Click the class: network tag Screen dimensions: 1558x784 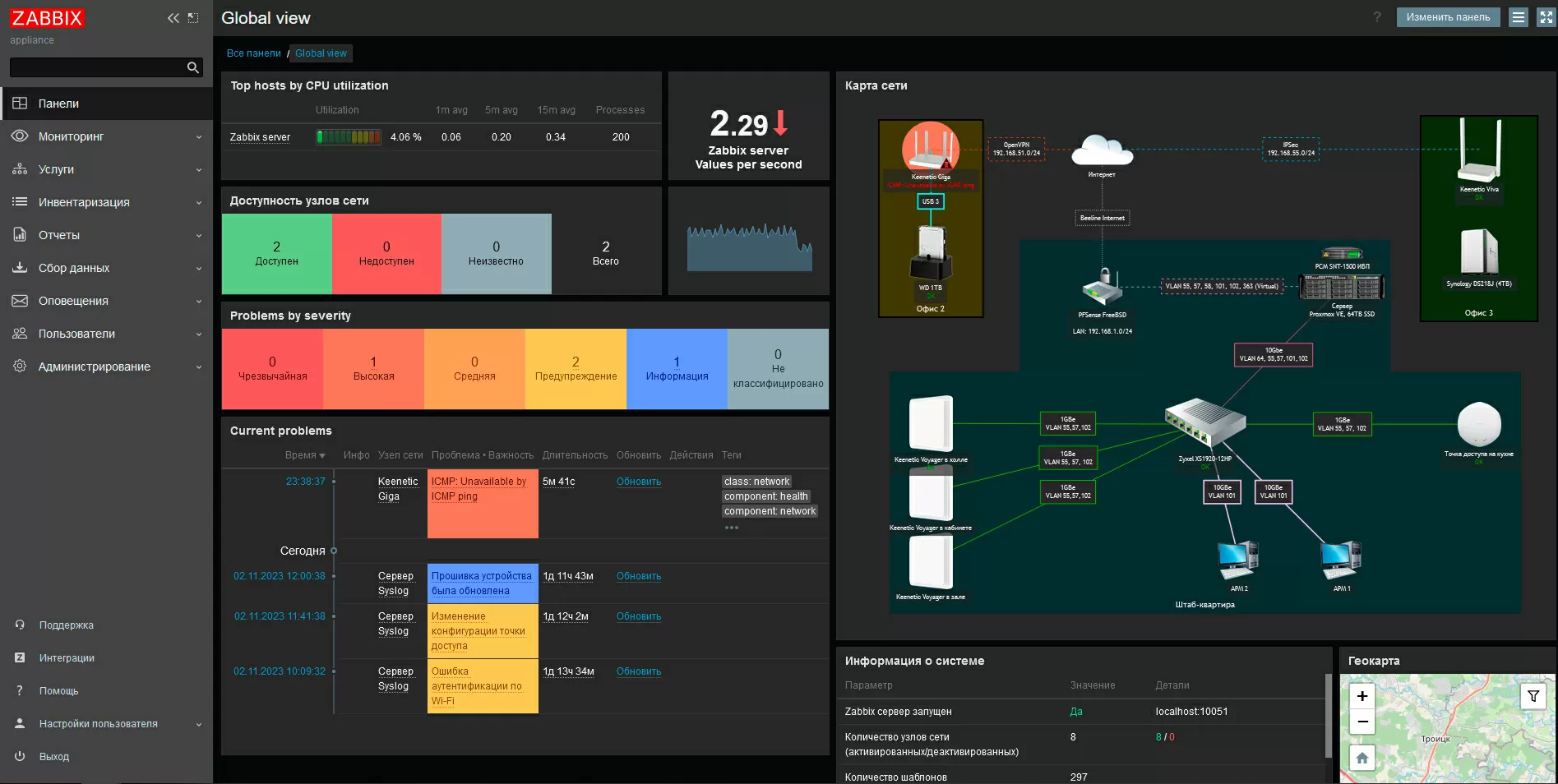click(756, 482)
